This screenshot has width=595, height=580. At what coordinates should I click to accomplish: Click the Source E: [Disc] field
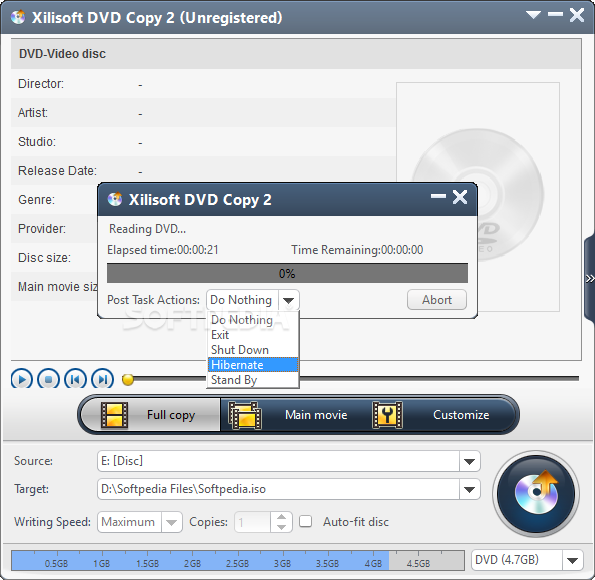coord(278,461)
